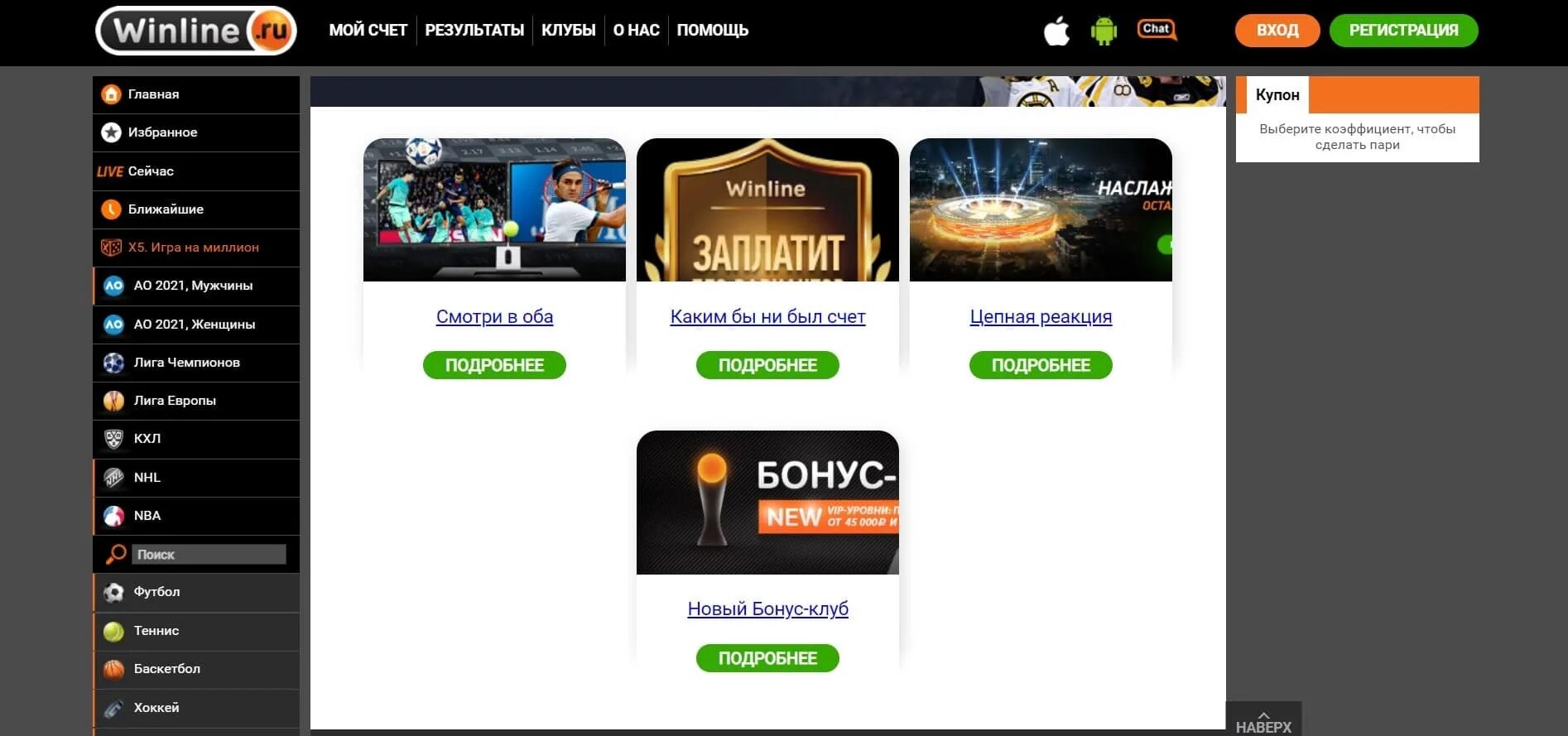Click ПОДРОБНЕЕ under Каким бы ни был счет
The width and height of the screenshot is (1568, 736).
tap(767, 365)
